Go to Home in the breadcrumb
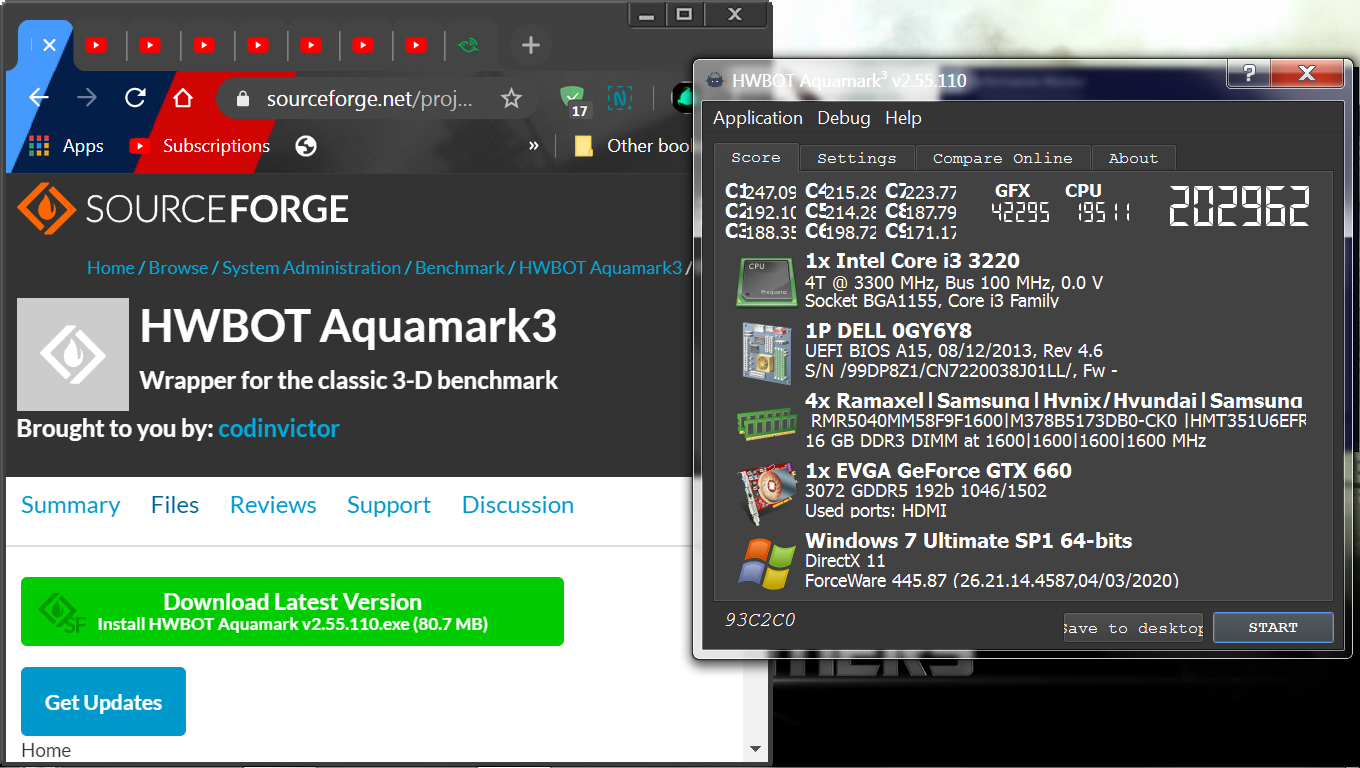Image resolution: width=1360 pixels, height=768 pixels. click(x=110, y=268)
